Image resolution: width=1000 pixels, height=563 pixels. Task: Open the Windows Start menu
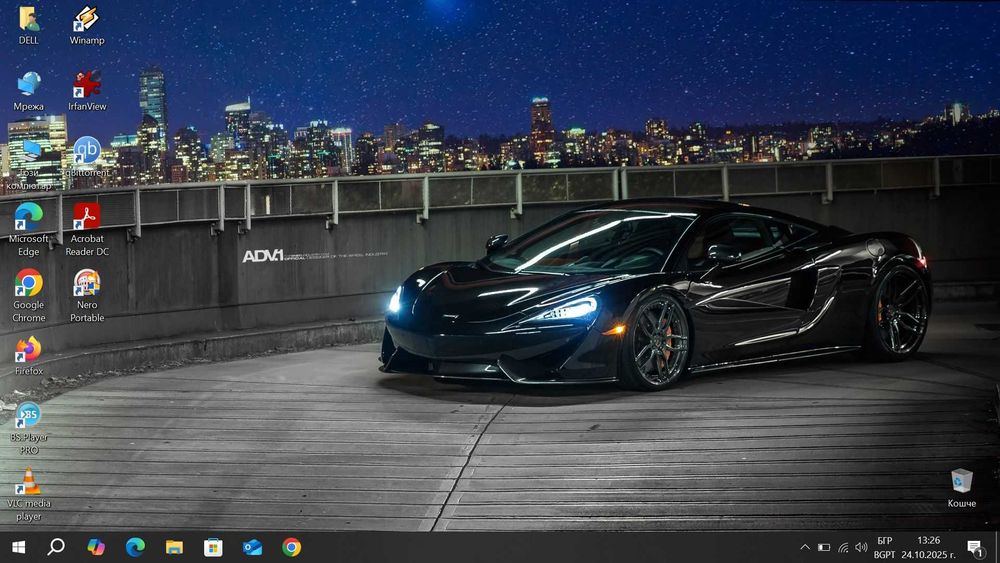coord(18,547)
